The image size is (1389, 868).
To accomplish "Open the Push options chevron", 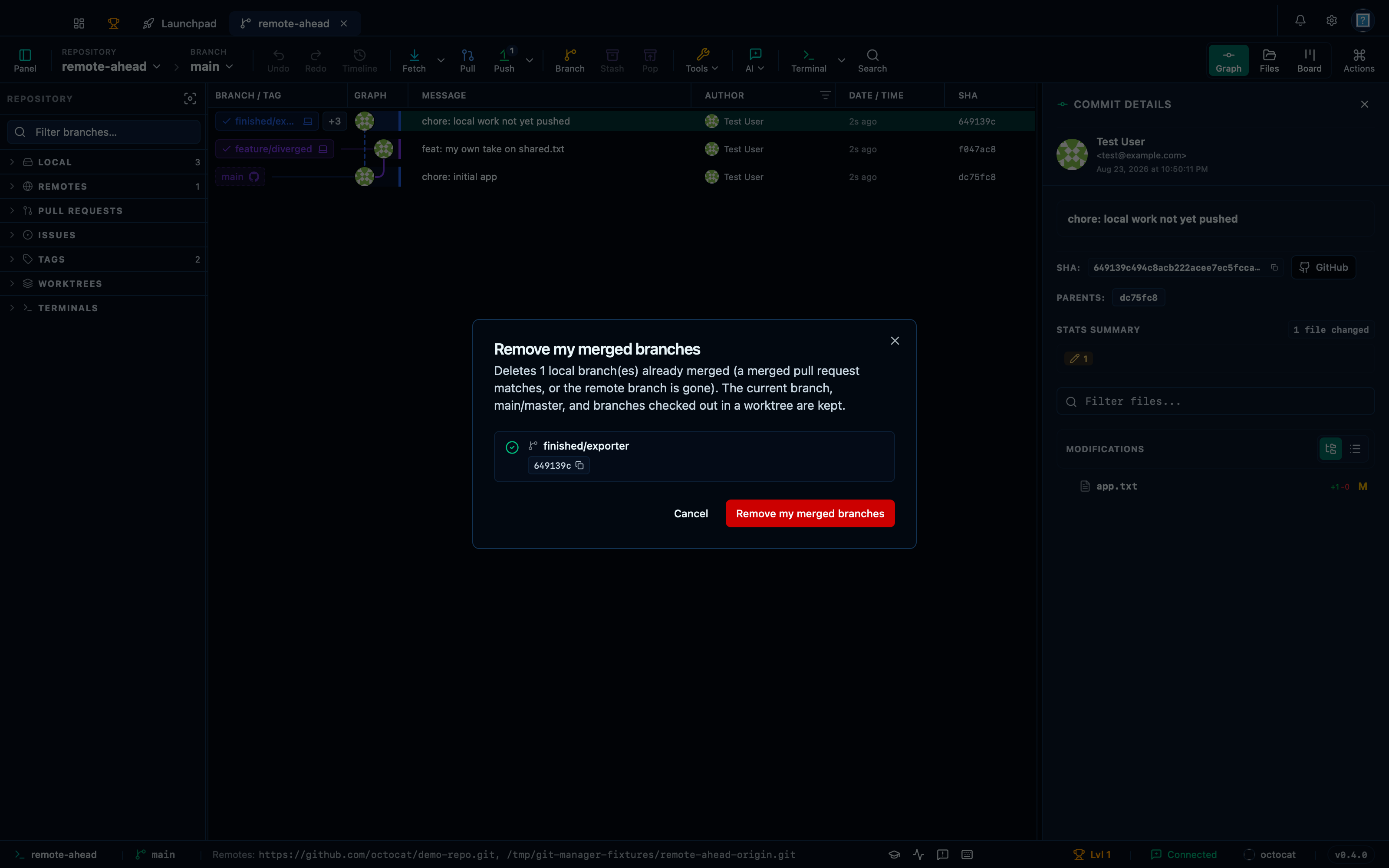I will [529, 60].
